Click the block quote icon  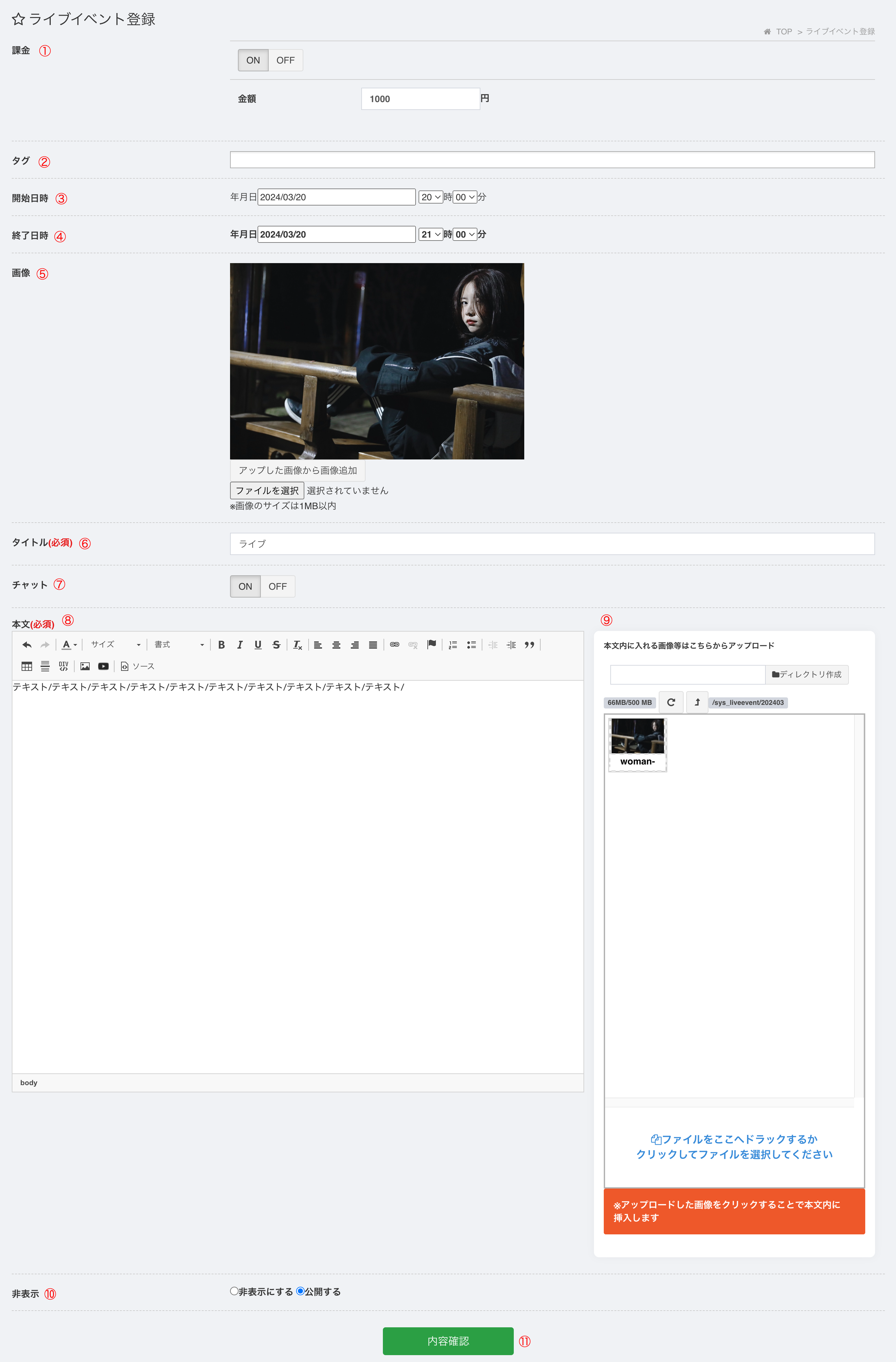pyautogui.click(x=530, y=645)
